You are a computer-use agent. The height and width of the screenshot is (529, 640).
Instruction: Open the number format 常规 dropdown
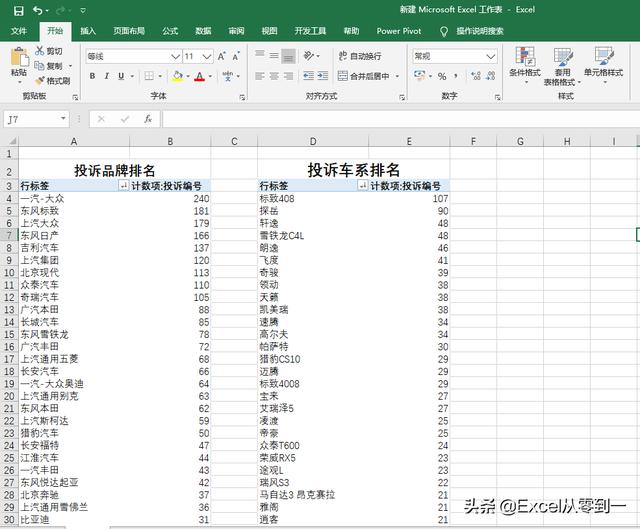tap(491, 56)
